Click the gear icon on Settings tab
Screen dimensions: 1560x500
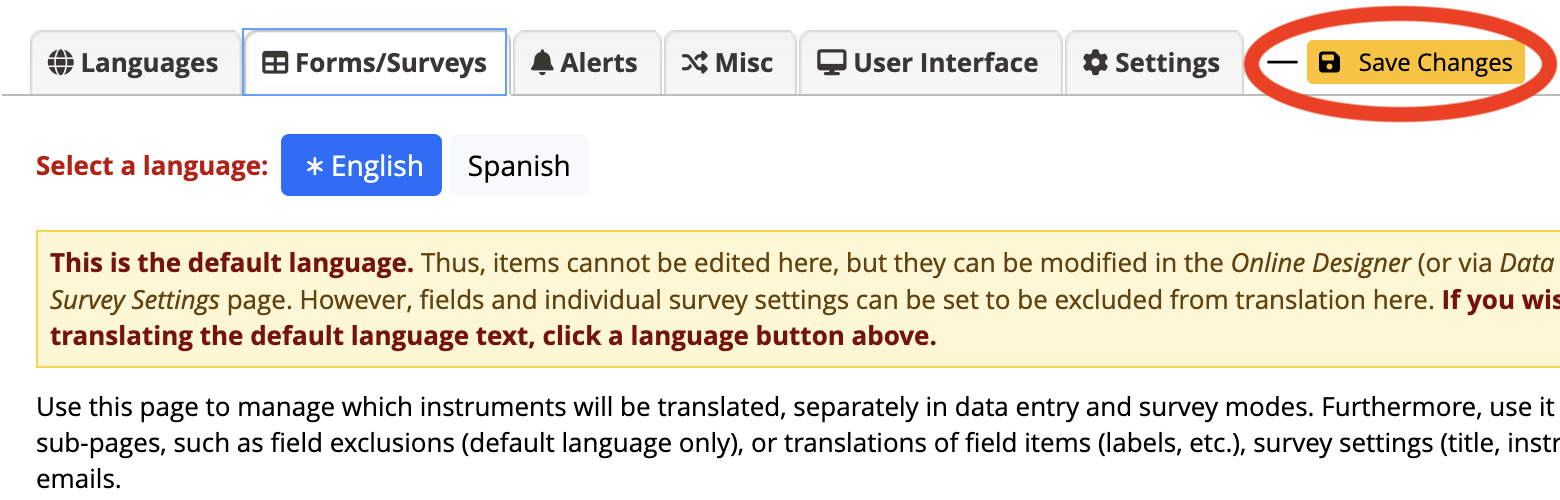point(1096,63)
